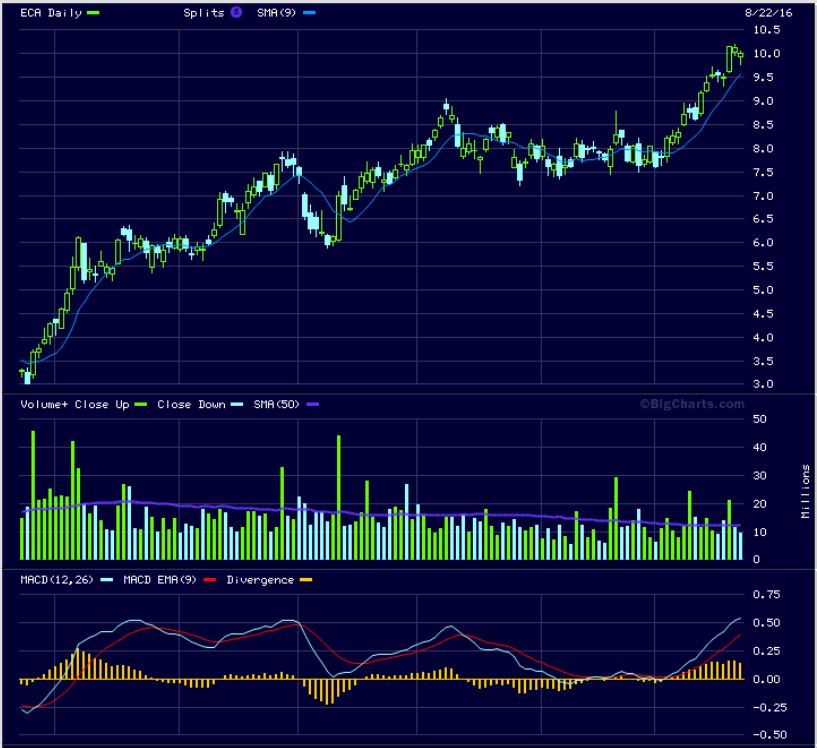Click the 40 volume axis value

pyautogui.click(x=760, y=447)
